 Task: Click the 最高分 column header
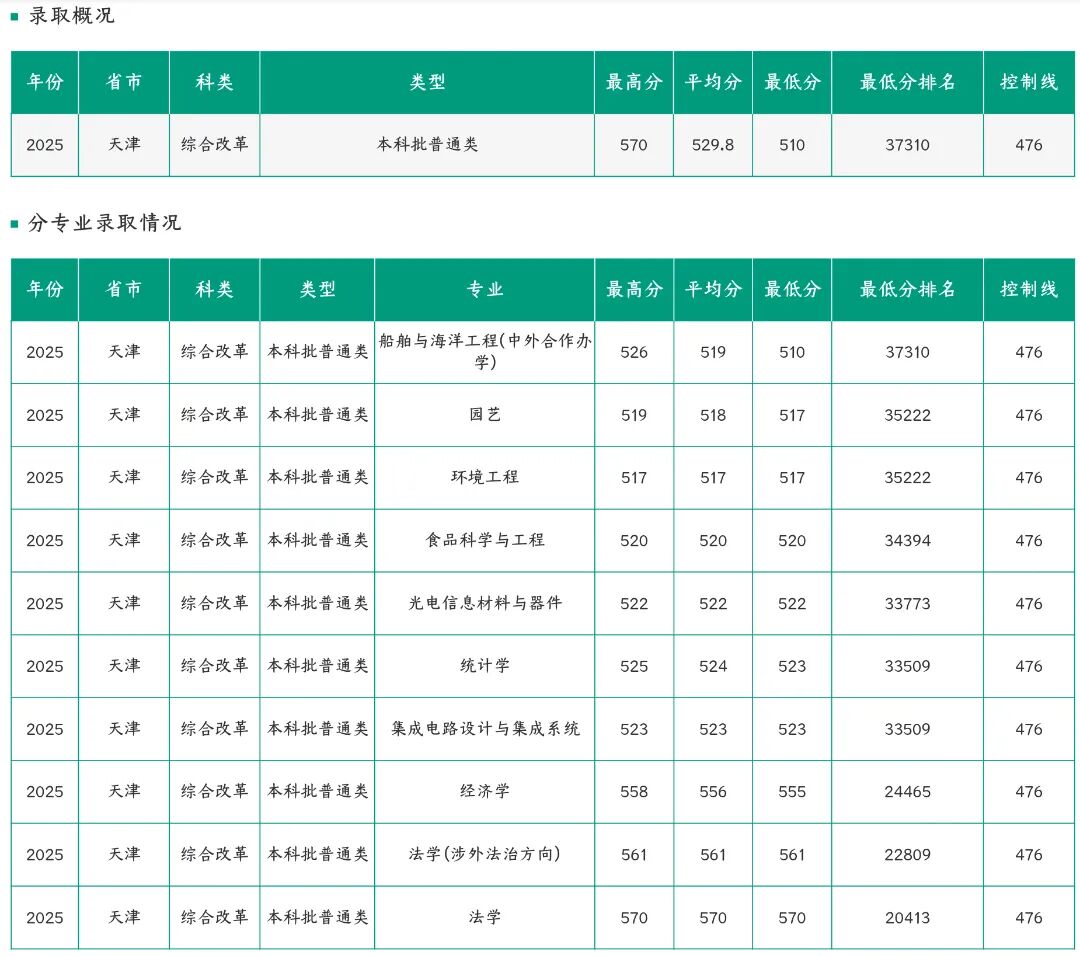coord(633,289)
